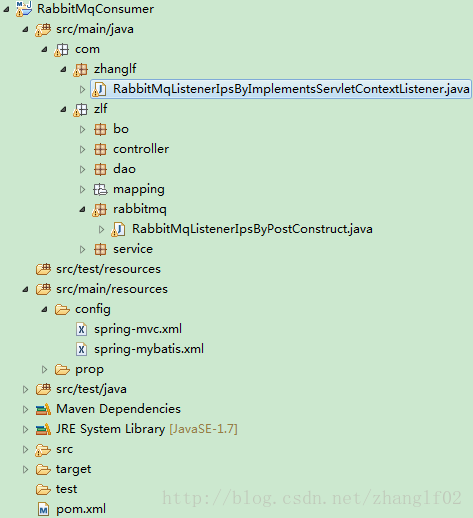
Task: Expand the JRE System Library node
Action: coord(25,429)
